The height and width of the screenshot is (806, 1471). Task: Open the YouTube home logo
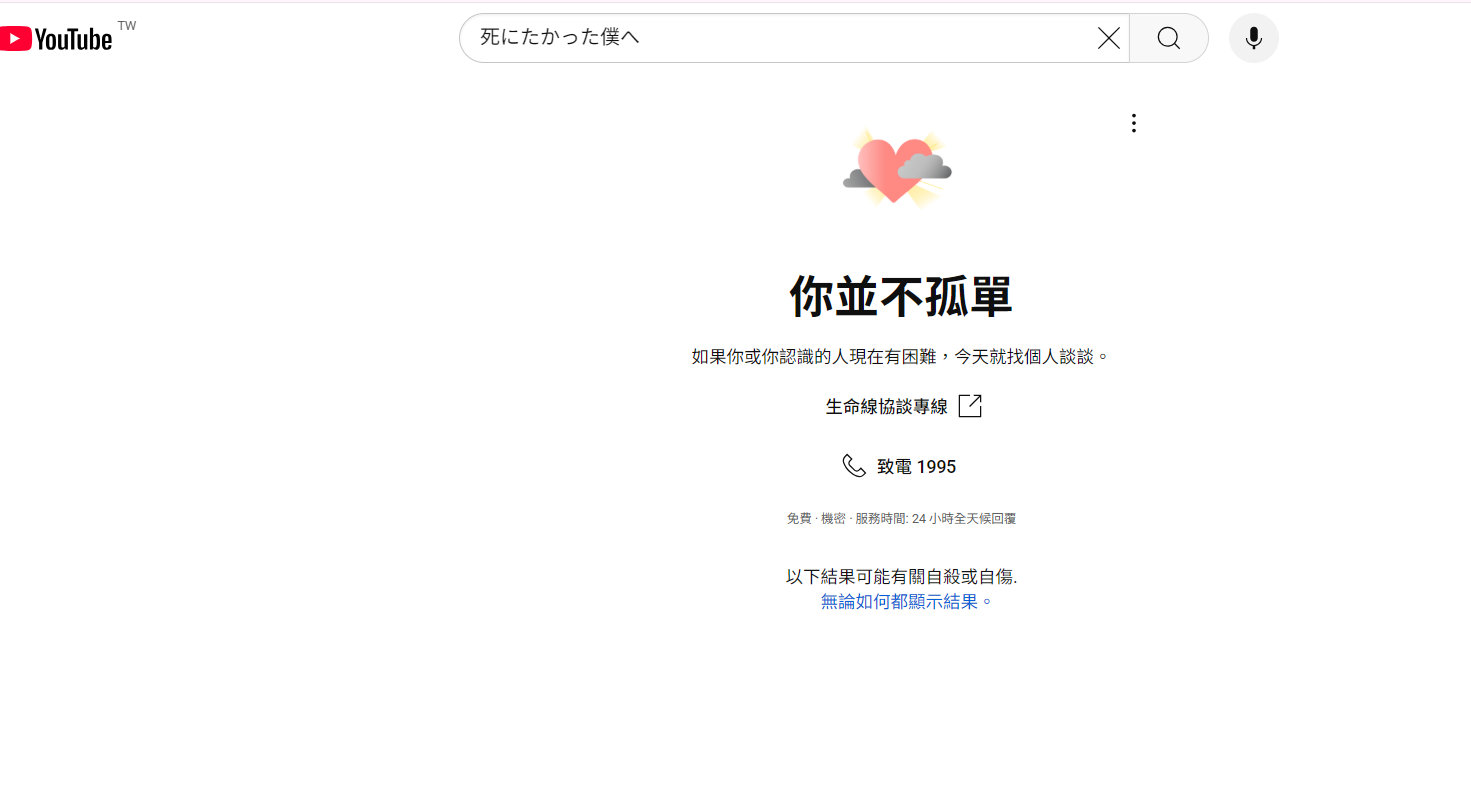(x=56, y=39)
